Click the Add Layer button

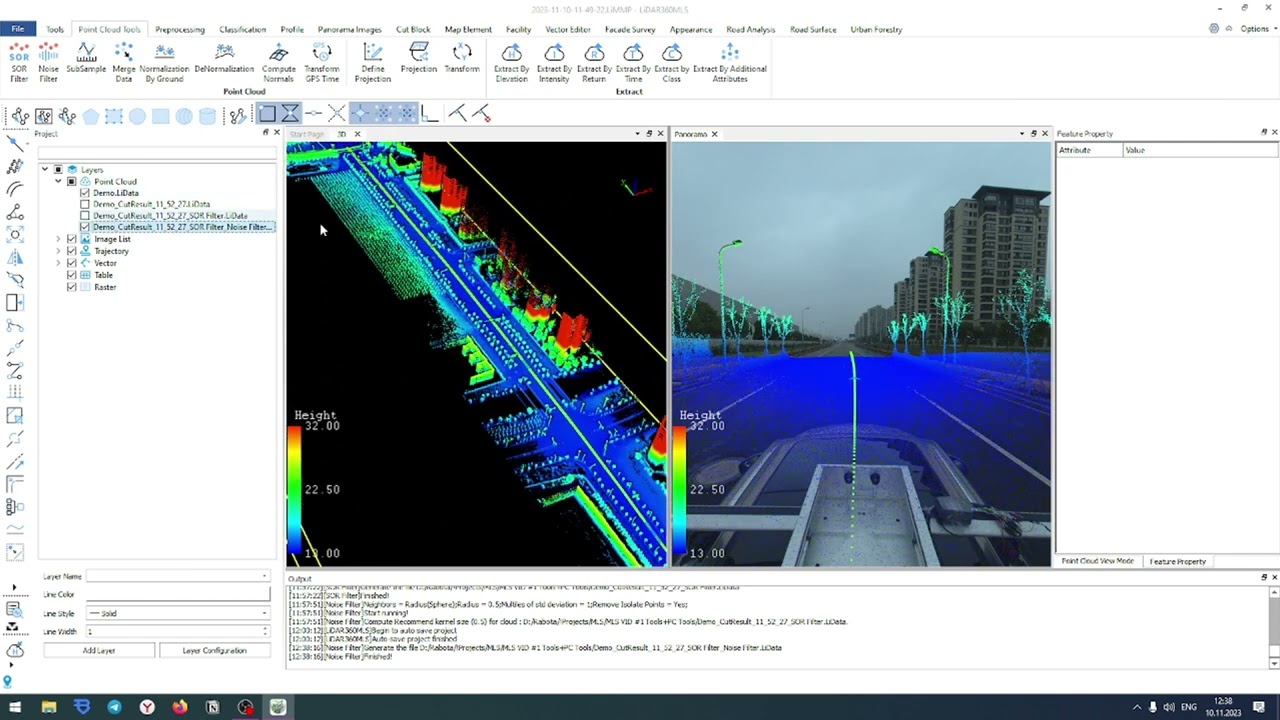99,650
